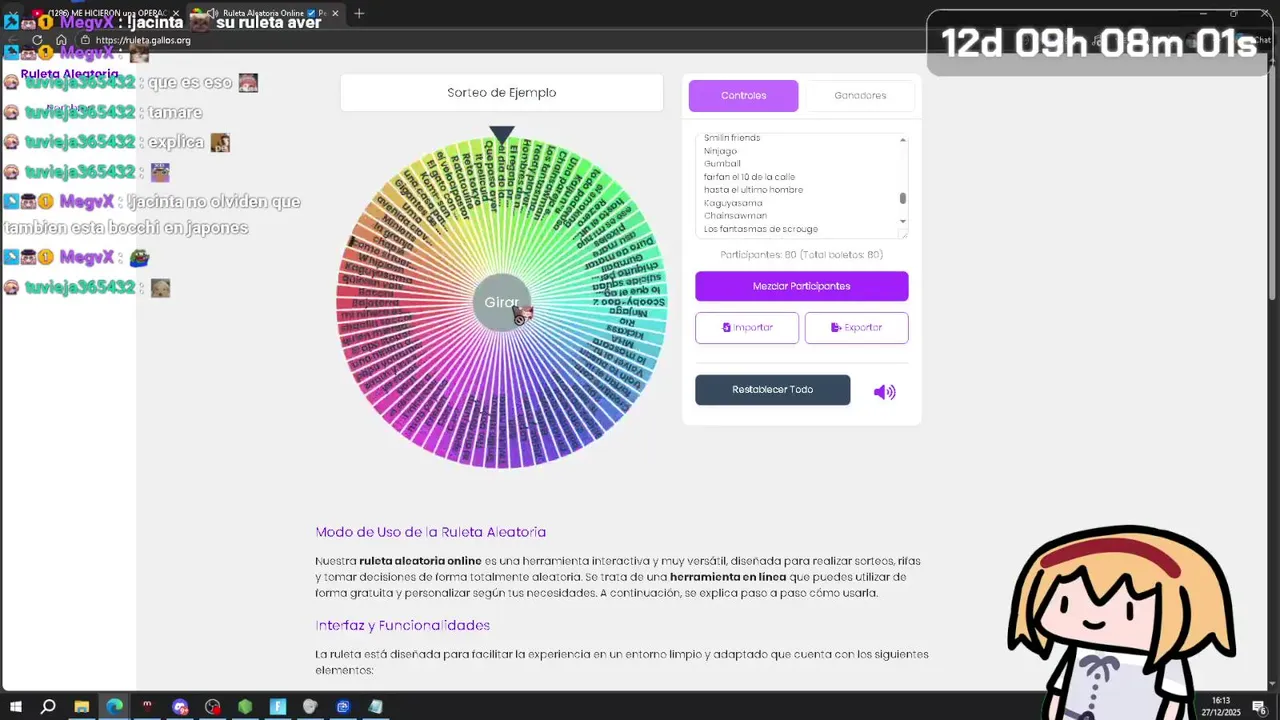Click the participants list scroll-down arrow
The height and width of the screenshot is (720, 1280).
[903, 221]
